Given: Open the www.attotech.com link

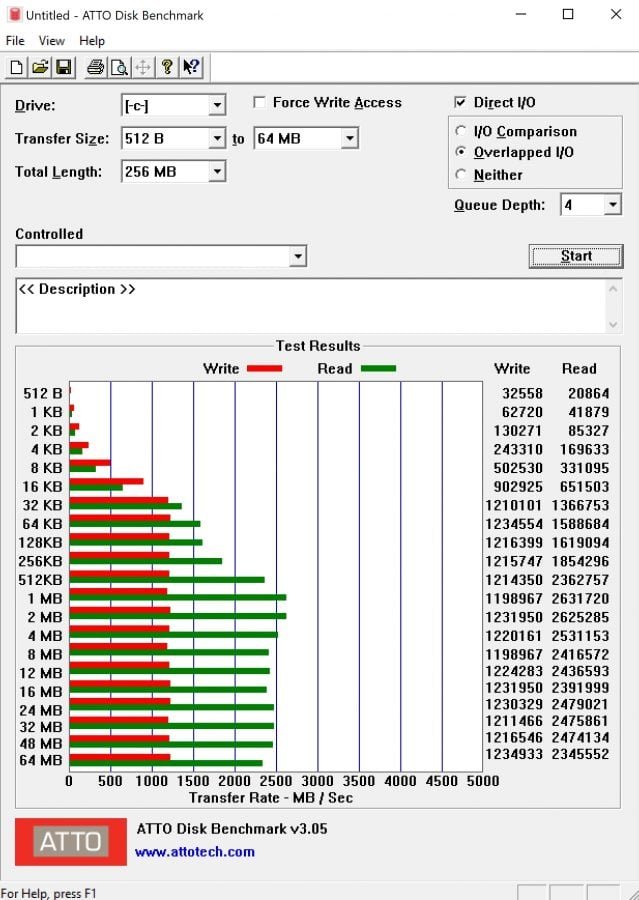Looking at the screenshot, I should (x=195, y=852).
